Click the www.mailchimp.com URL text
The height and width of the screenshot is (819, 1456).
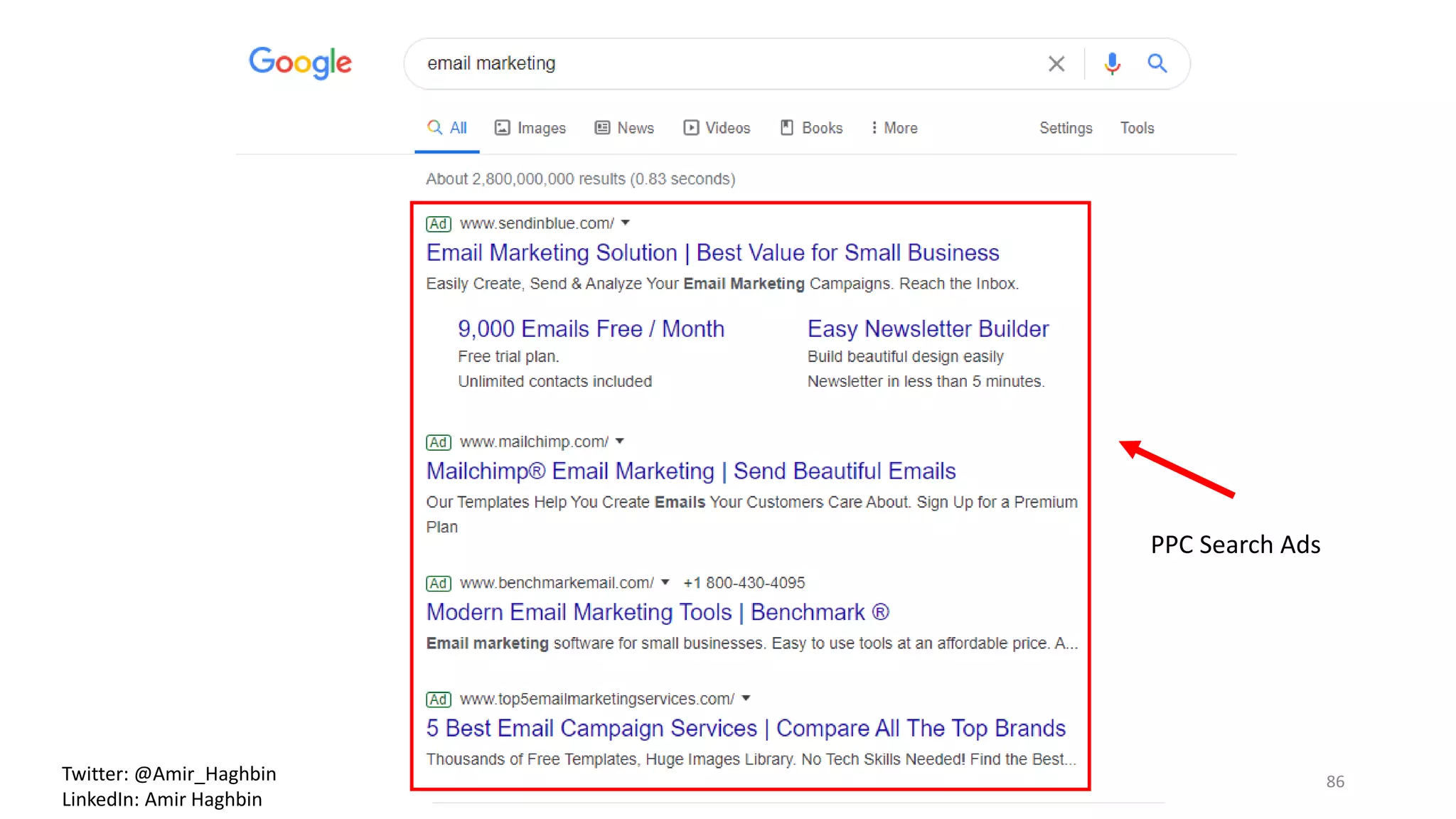pyautogui.click(x=534, y=441)
